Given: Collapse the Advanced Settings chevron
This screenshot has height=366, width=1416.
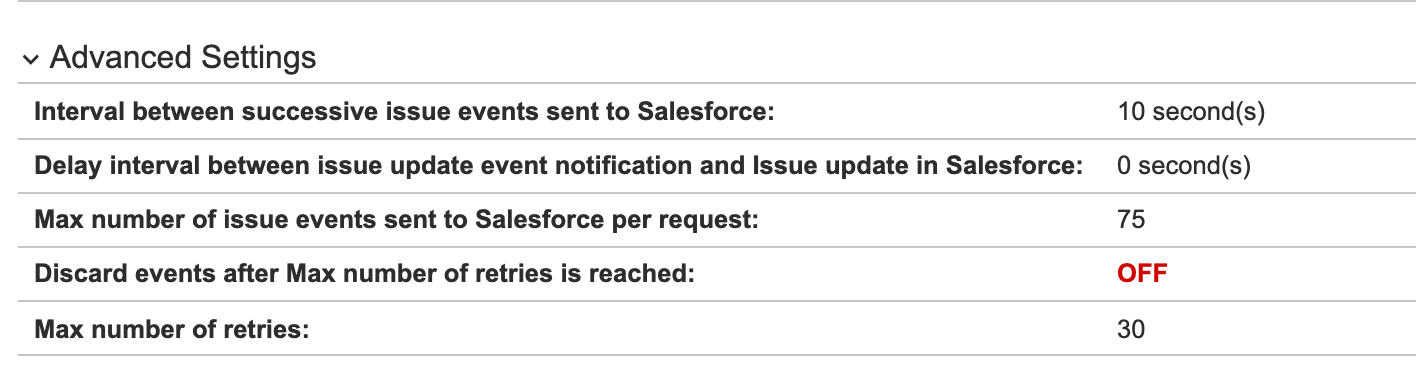Looking at the screenshot, I should 31,59.
